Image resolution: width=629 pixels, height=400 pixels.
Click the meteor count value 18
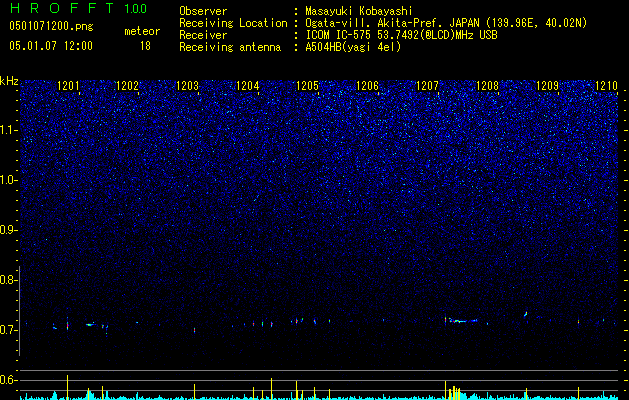point(145,46)
